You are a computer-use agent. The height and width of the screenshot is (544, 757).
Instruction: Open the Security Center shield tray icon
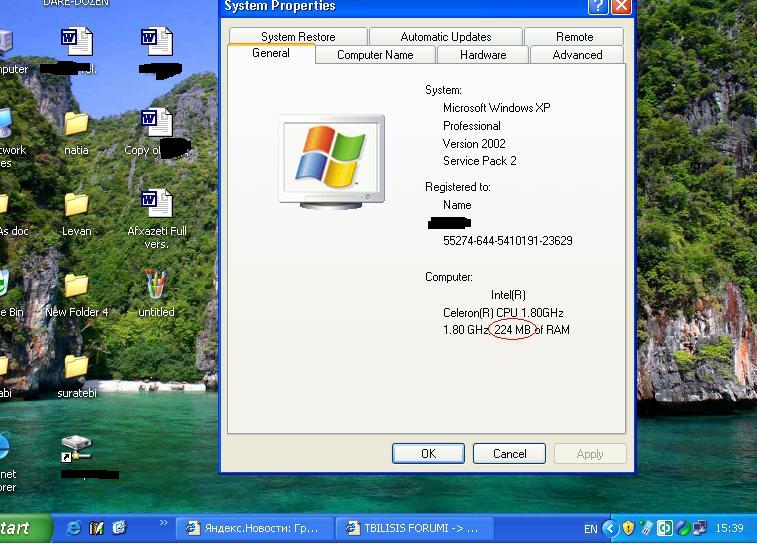pos(628,528)
